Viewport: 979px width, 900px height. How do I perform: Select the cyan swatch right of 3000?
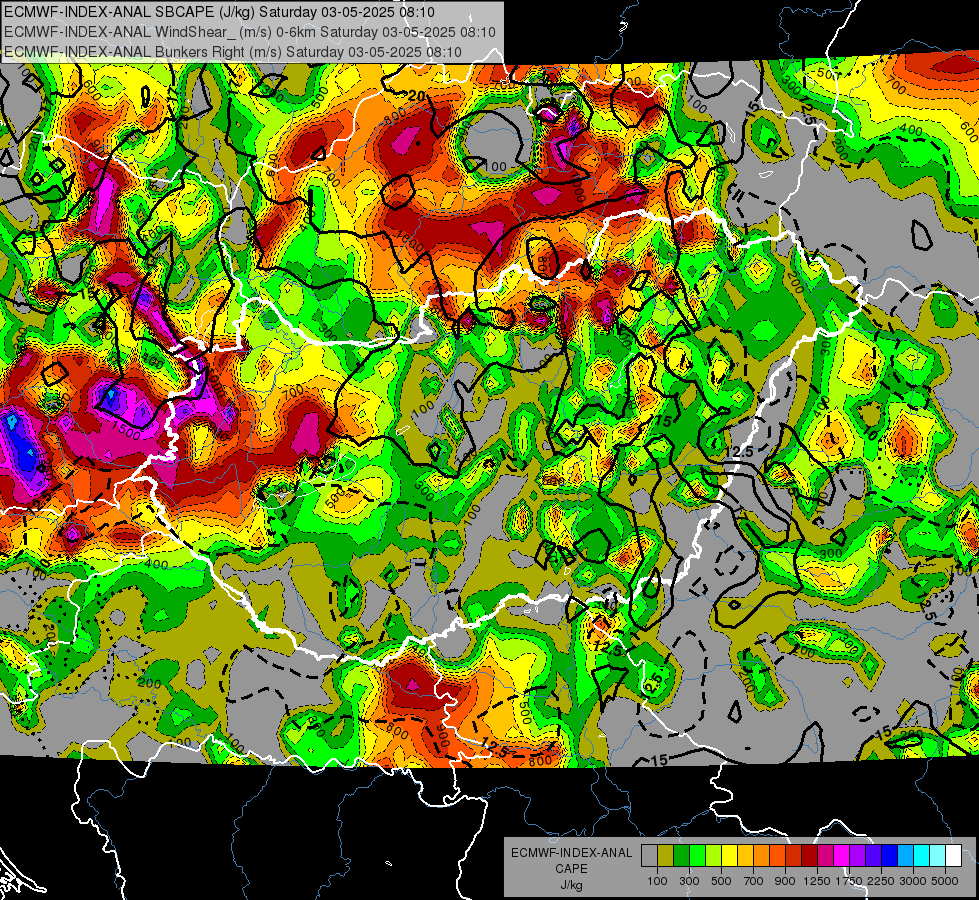(x=922, y=856)
